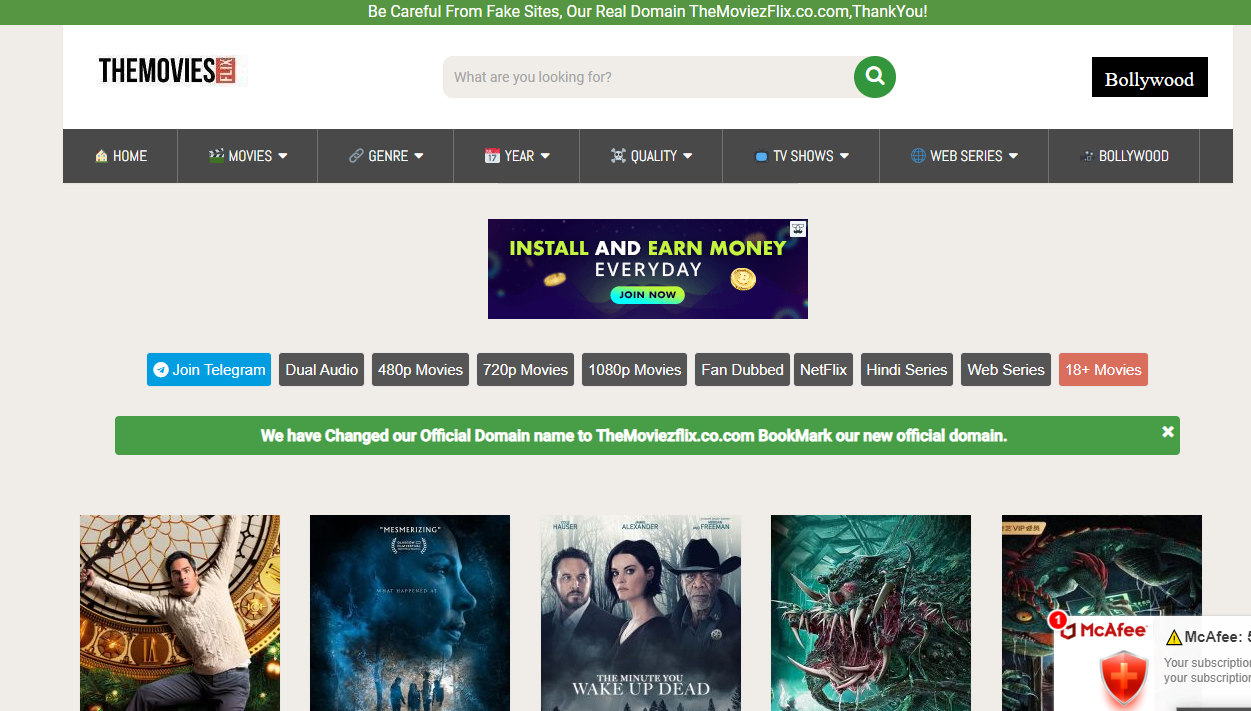This screenshot has height=711, width=1251.
Task: Open the 18+ Movies red tag
Action: pos(1103,370)
